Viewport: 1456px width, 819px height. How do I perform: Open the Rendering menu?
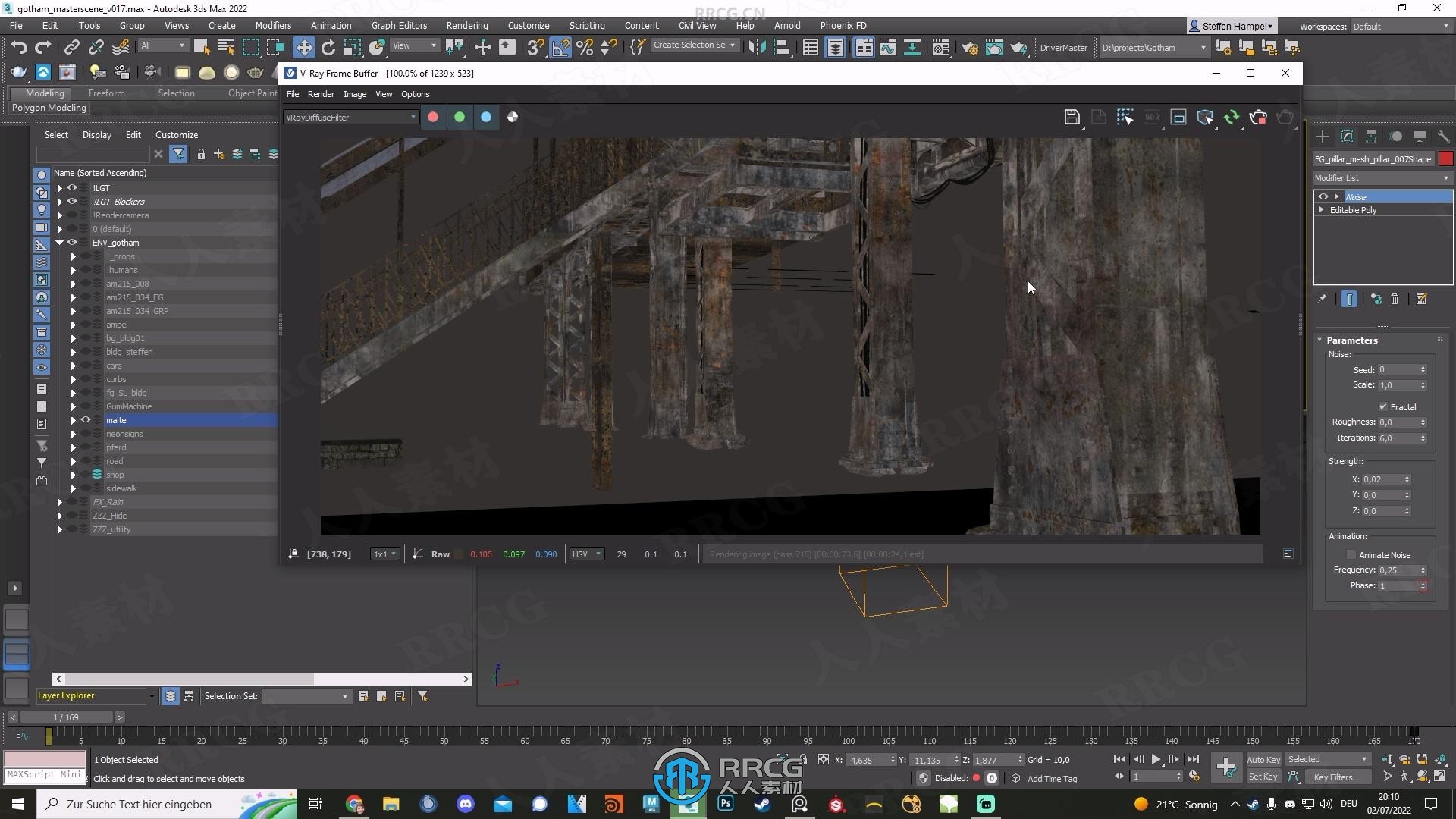coord(466,25)
